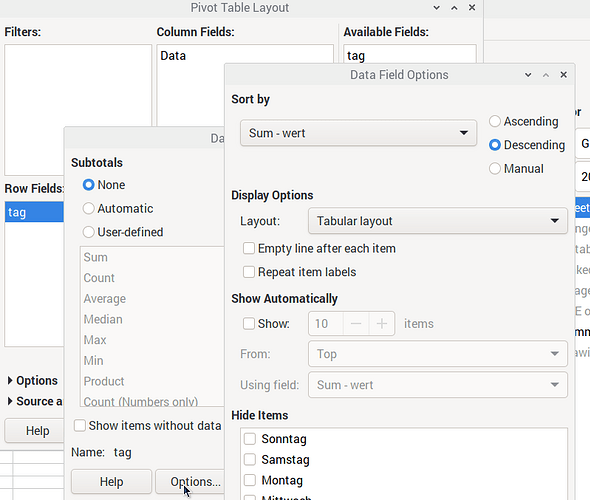Click the Options... button
This screenshot has width=590, height=500.
click(x=190, y=482)
